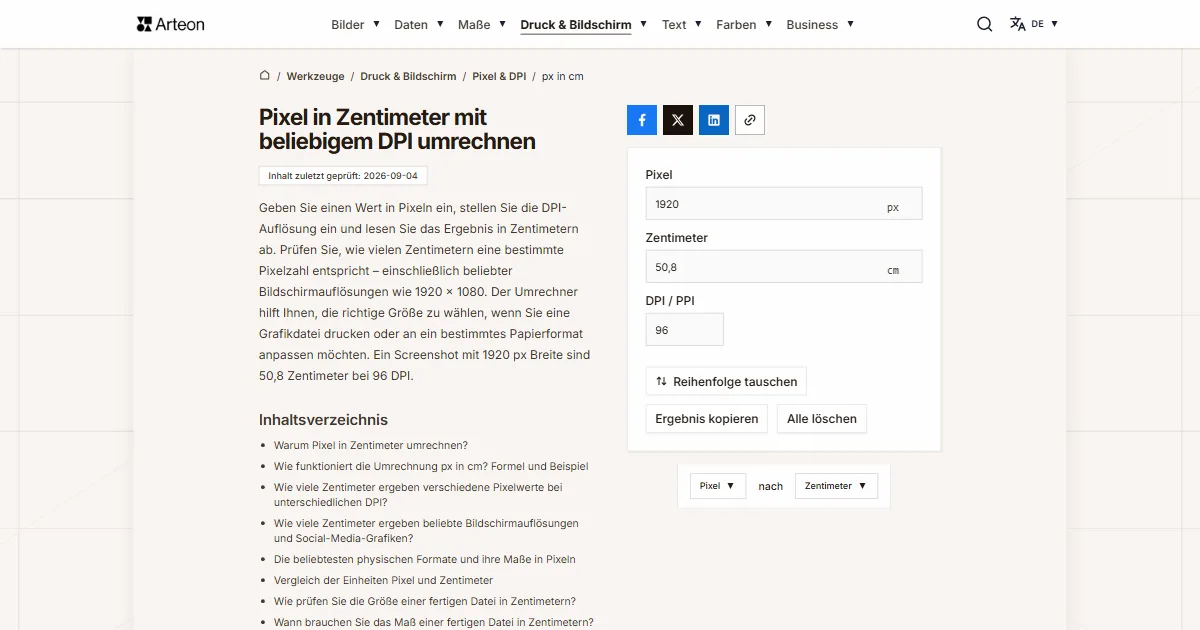This screenshot has height=630, width=1200.
Task: Click the Inhaltsverzeichnis heading
Action: [x=323, y=420]
